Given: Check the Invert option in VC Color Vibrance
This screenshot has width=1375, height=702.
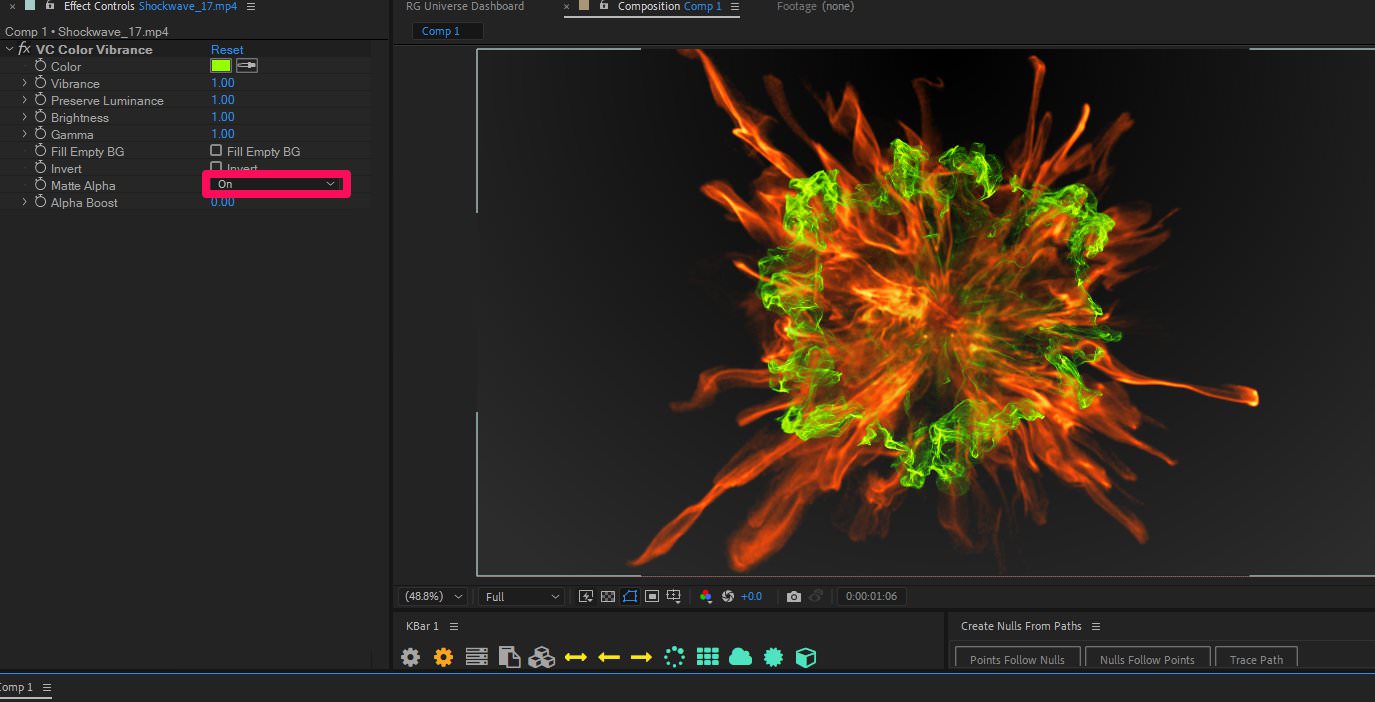Looking at the screenshot, I should tap(215, 168).
